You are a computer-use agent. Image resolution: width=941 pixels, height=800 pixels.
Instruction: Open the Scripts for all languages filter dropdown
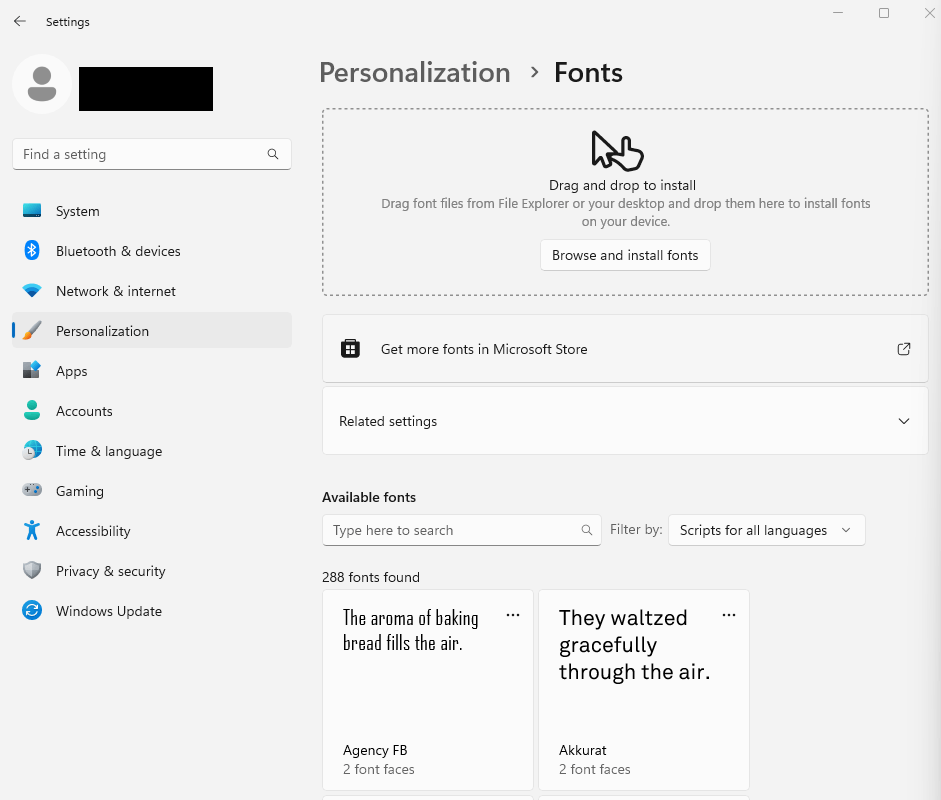(766, 530)
